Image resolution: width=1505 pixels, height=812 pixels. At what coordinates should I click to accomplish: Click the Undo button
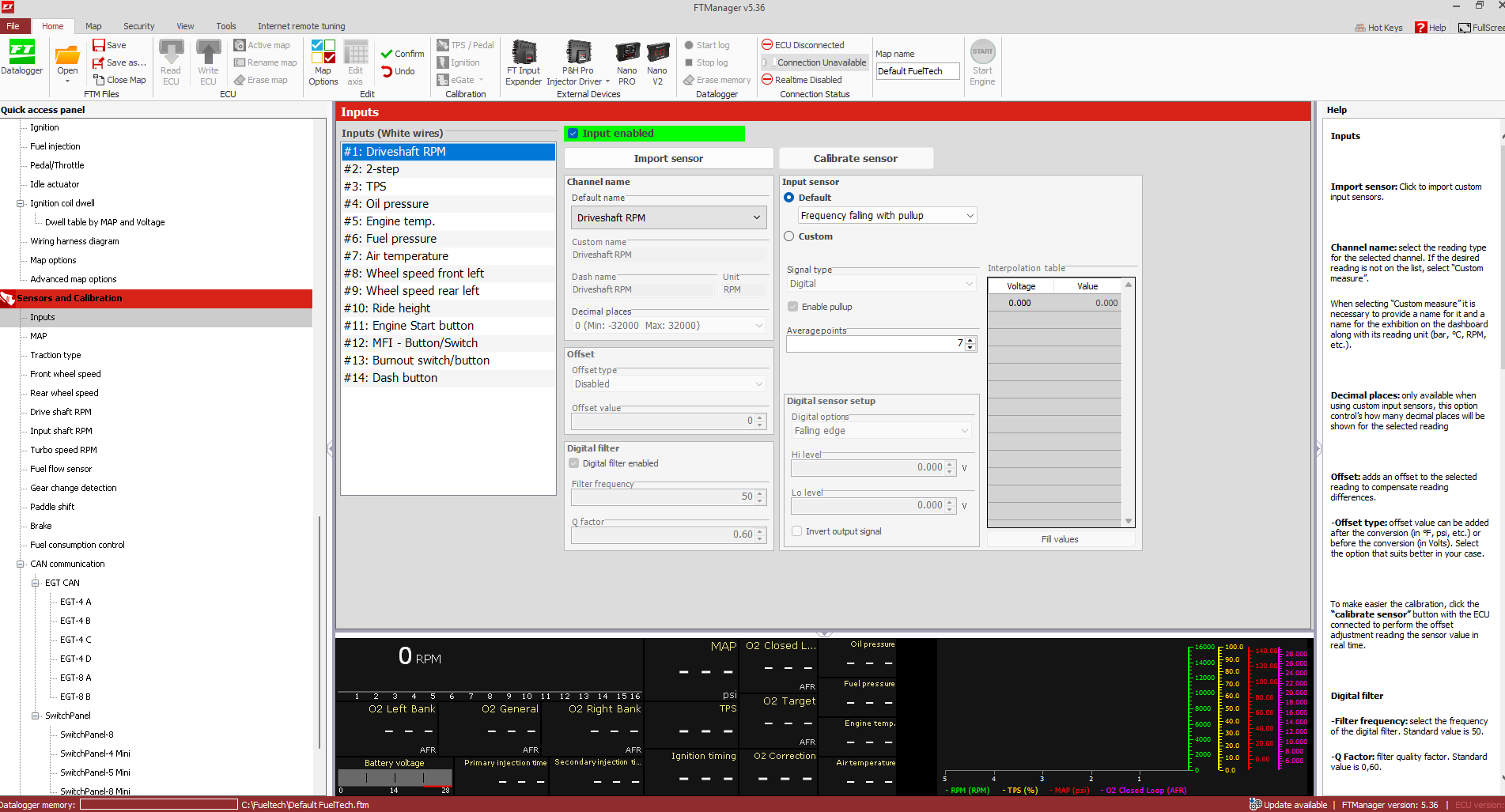(398, 71)
